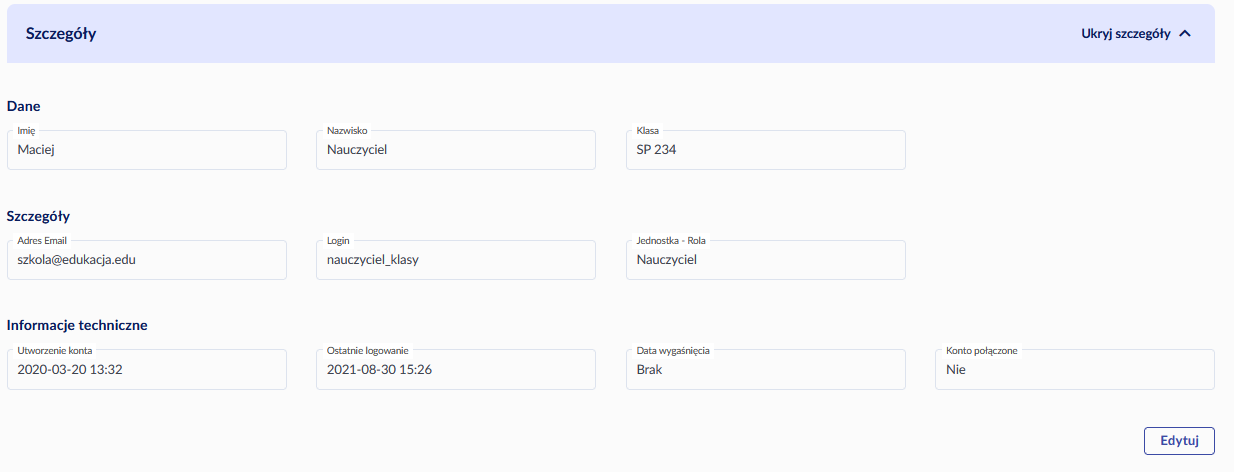Click the Szczegóły panel header title

[61, 34]
